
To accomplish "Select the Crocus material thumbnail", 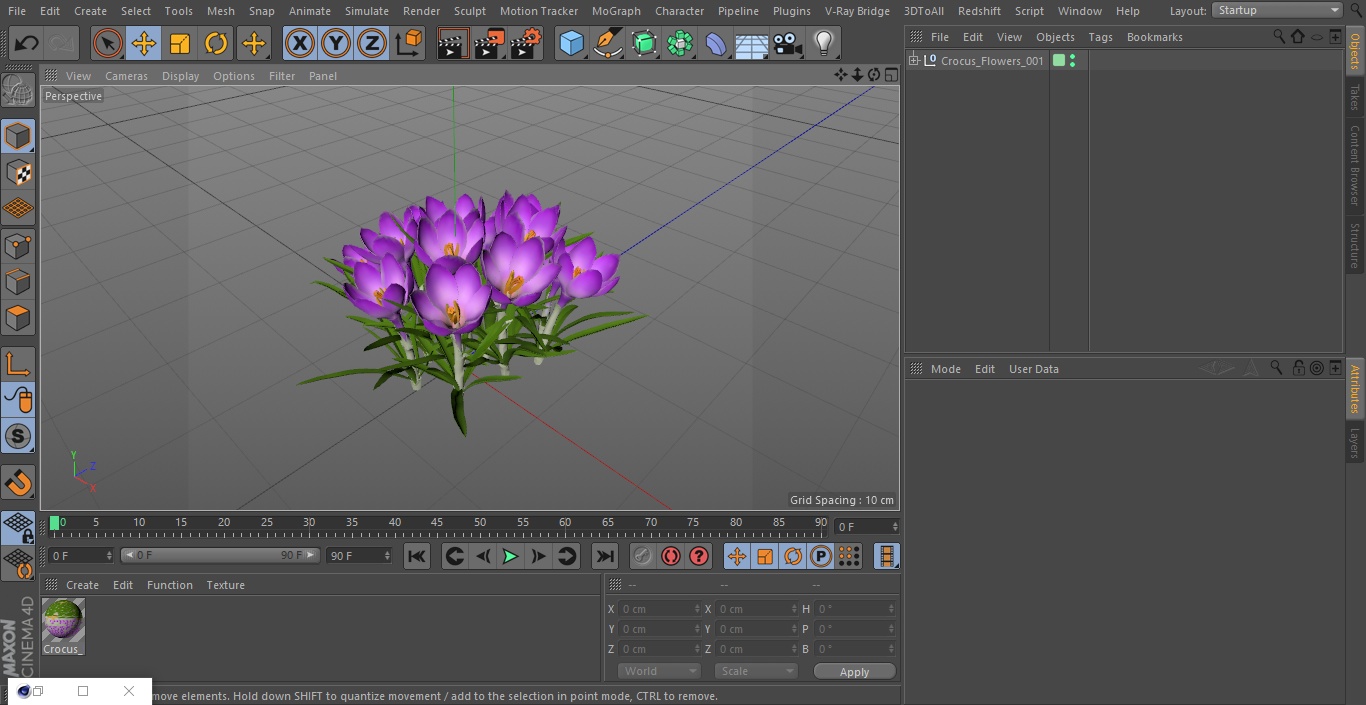I will [x=63, y=620].
